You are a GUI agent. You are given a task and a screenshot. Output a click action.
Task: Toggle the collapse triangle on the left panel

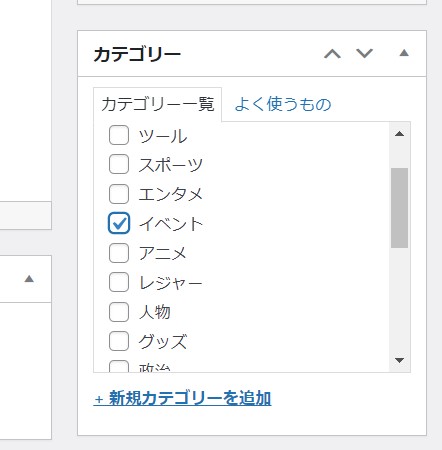coord(29,279)
